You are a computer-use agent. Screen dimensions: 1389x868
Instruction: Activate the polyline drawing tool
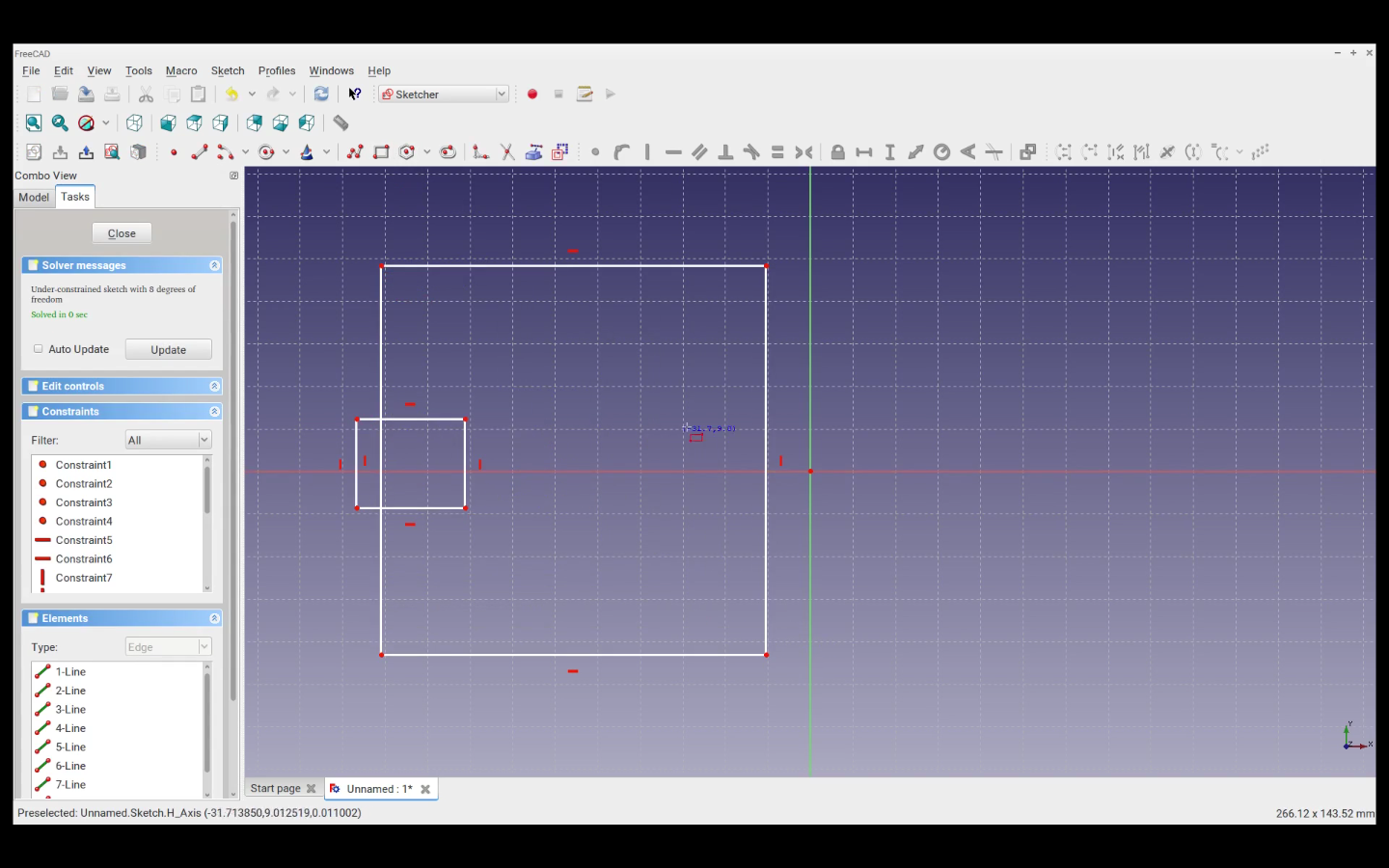click(x=355, y=152)
